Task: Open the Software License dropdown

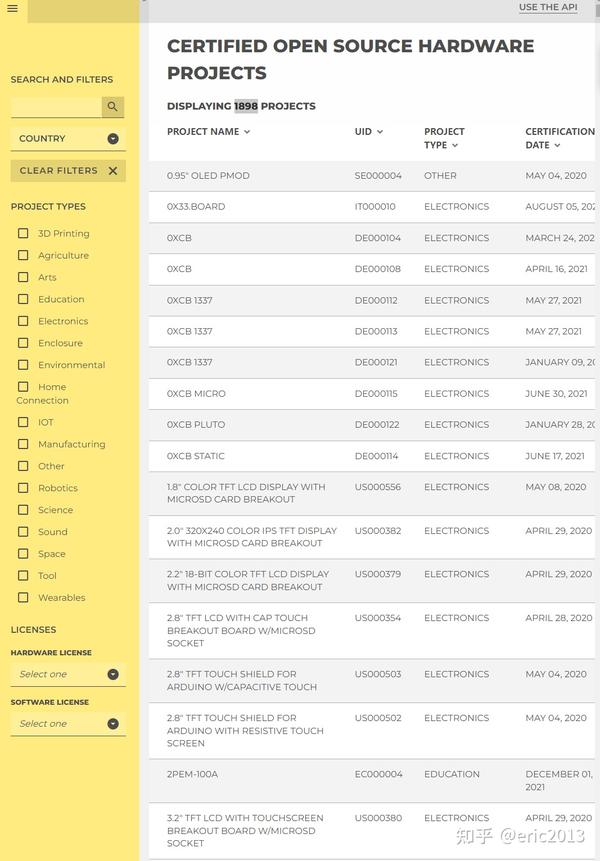Action: [68, 724]
